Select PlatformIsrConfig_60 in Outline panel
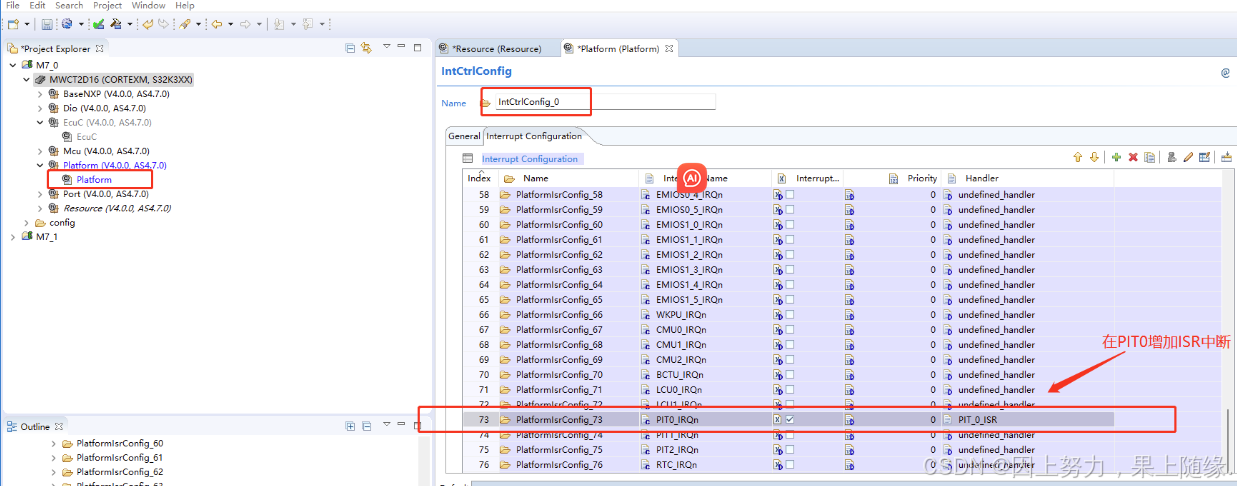 120,443
